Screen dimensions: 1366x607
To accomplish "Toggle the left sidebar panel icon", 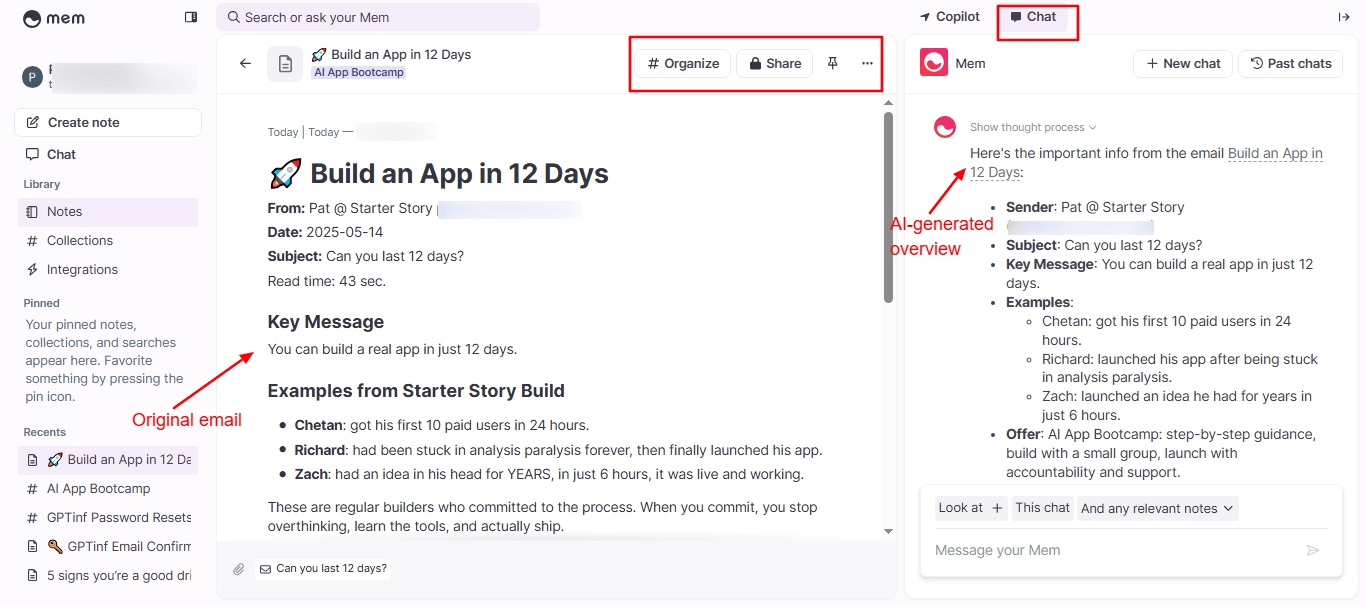I will pos(191,17).
